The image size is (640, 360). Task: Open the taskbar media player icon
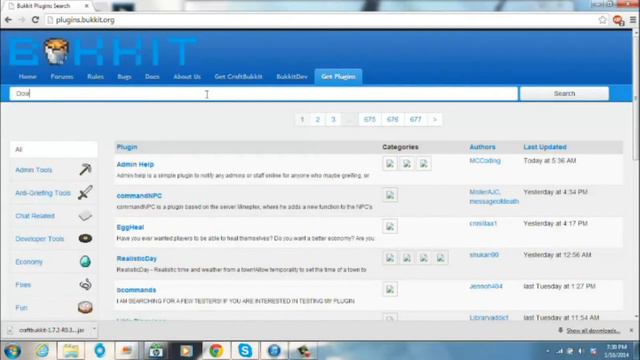pyautogui.click(x=186, y=350)
